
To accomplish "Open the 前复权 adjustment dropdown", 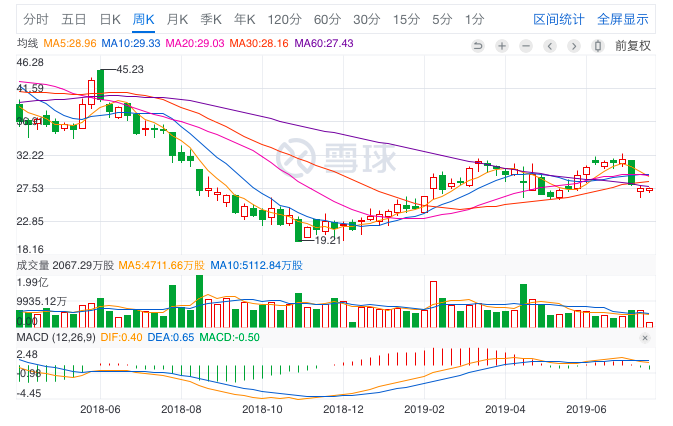I will pyautogui.click(x=633, y=45).
